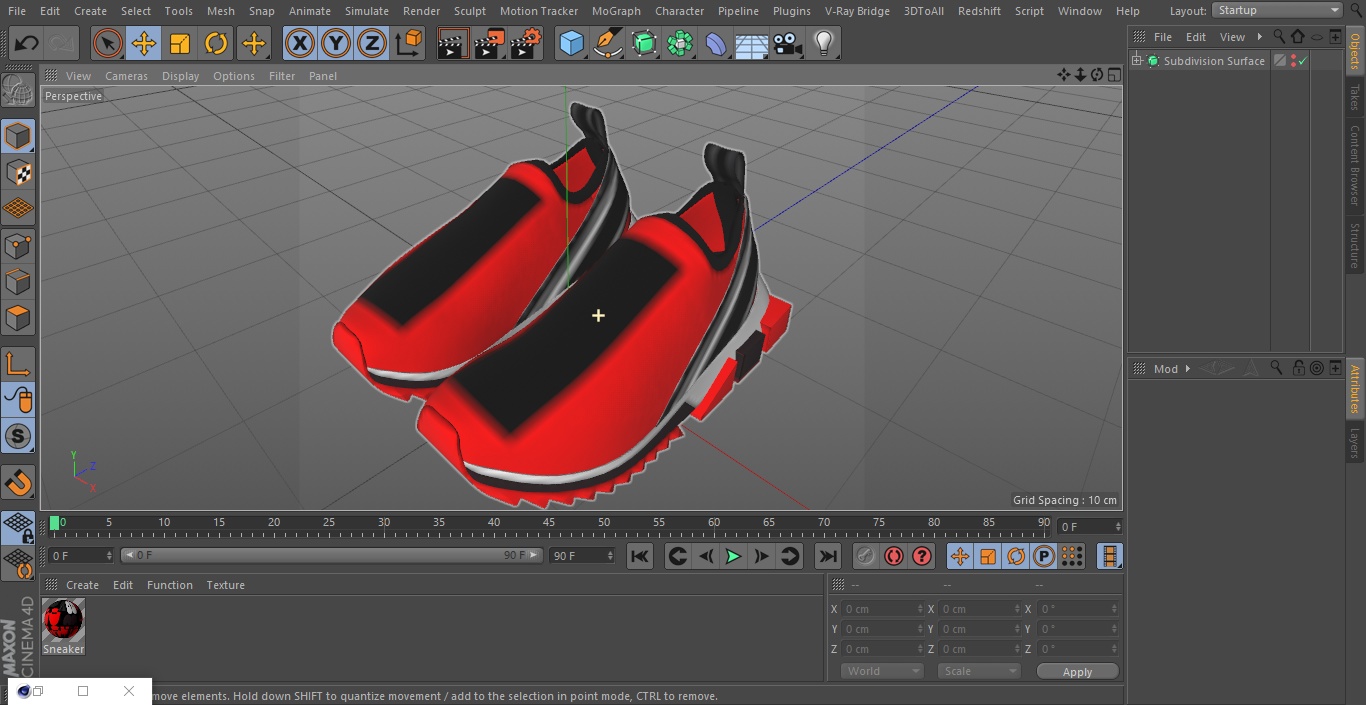
Task: Select the Live Selection tool
Action: click(108, 43)
